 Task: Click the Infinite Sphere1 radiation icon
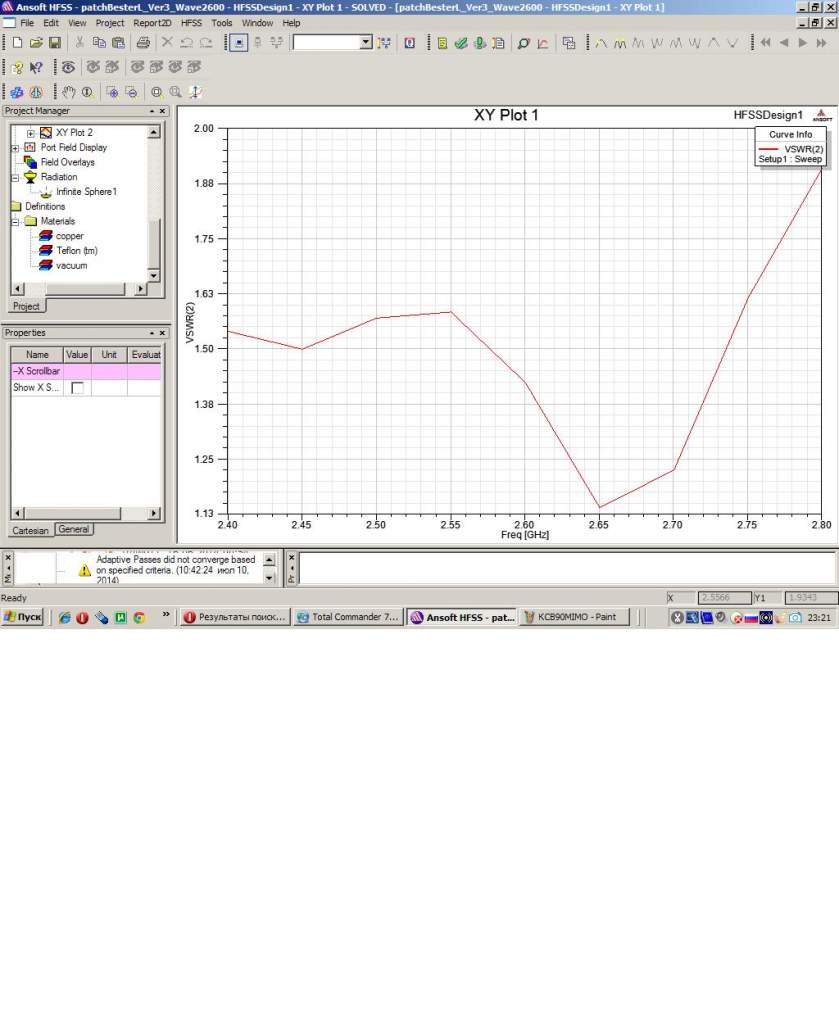pyautogui.click(x=46, y=192)
